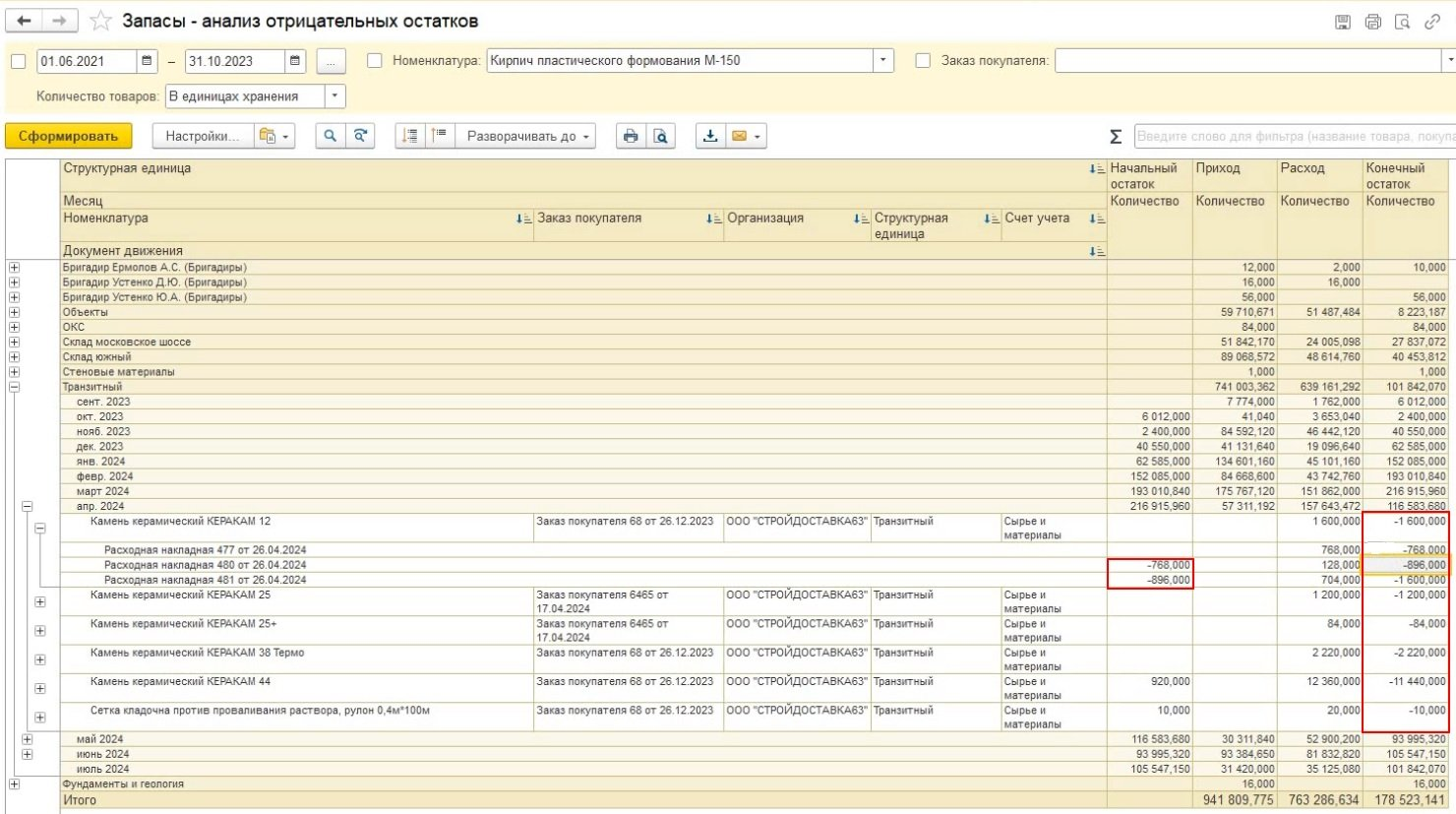Tick the Номенклатура filter checkbox
The width and height of the screenshot is (1456, 814).
click(374, 61)
